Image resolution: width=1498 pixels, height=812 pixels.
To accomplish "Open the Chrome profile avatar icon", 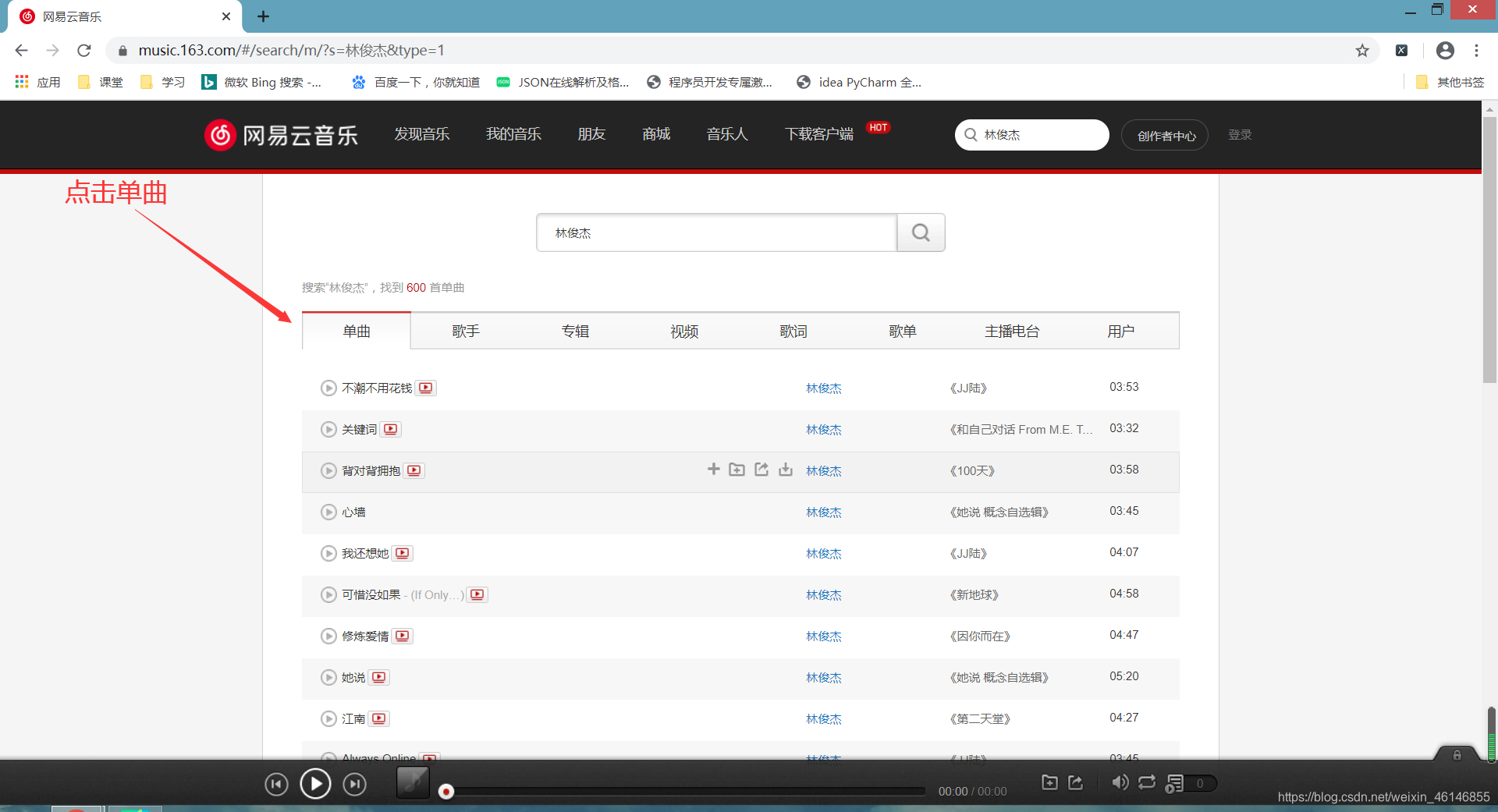I will (x=1445, y=51).
